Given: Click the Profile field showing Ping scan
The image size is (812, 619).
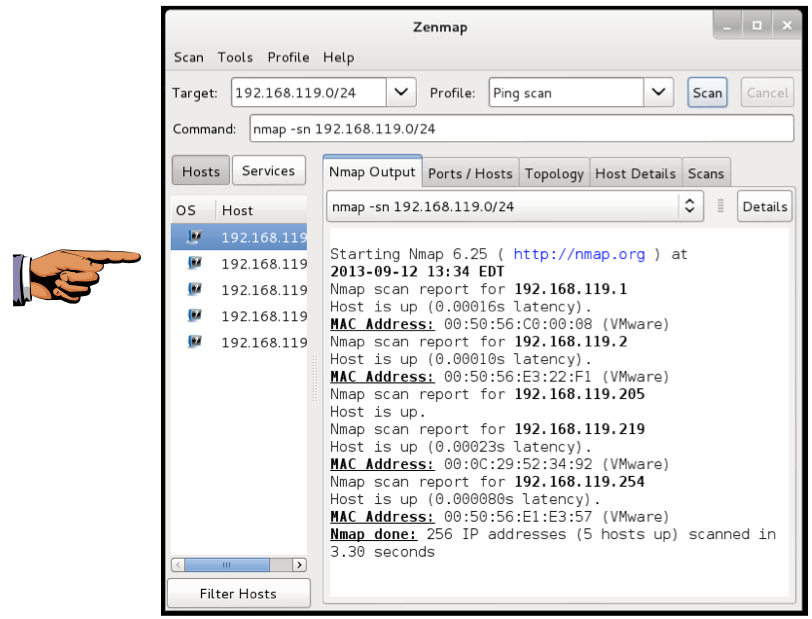Looking at the screenshot, I should coord(566,92).
